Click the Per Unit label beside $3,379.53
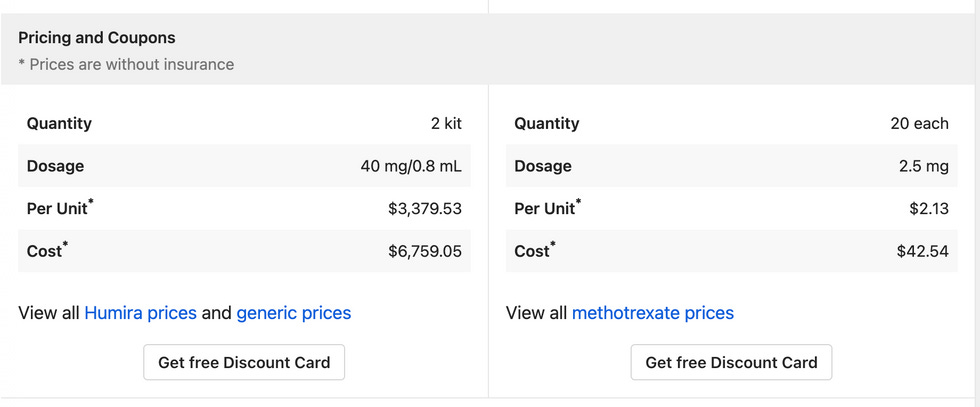This screenshot has height=407, width=980. pyautogui.click(x=60, y=209)
